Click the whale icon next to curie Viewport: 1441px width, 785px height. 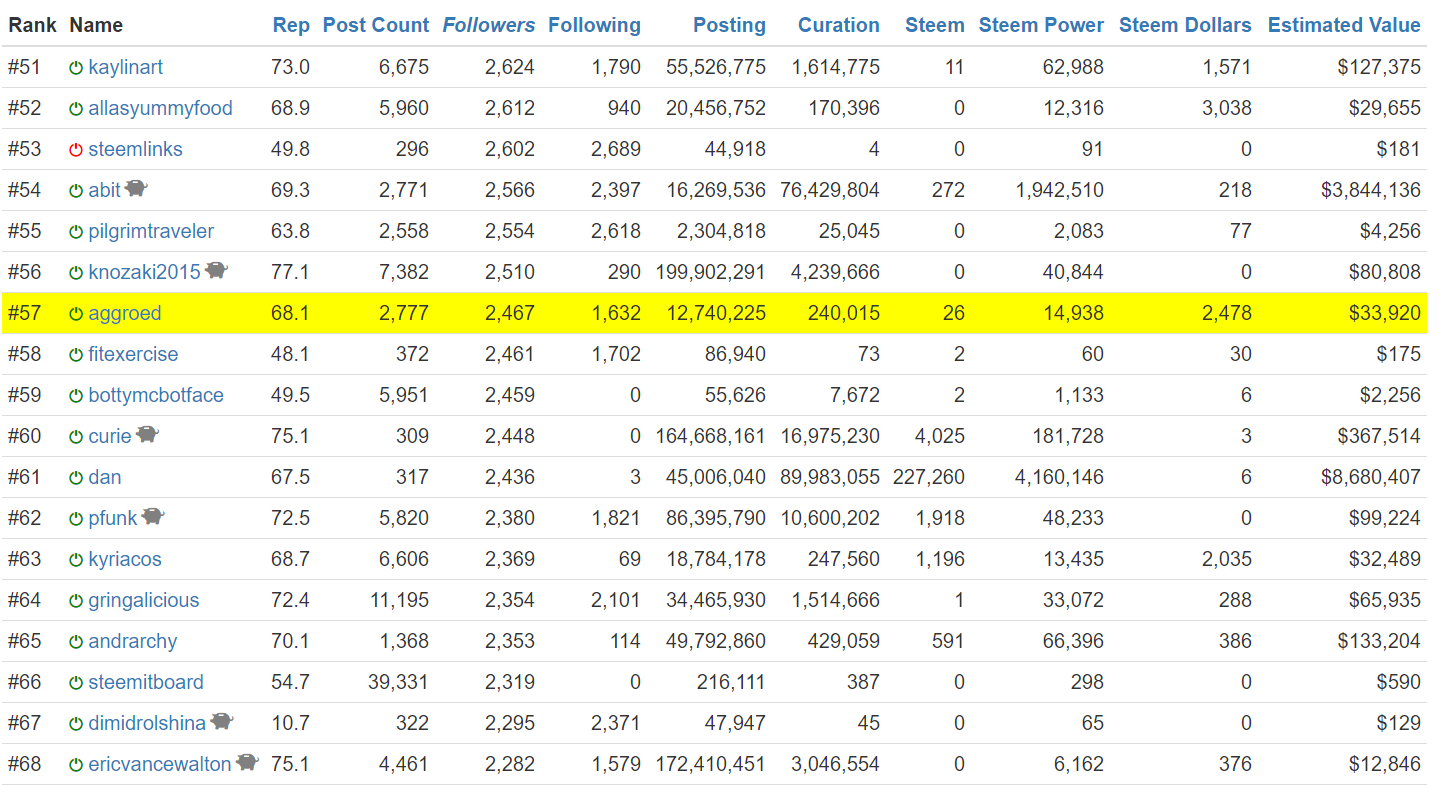[x=147, y=434]
